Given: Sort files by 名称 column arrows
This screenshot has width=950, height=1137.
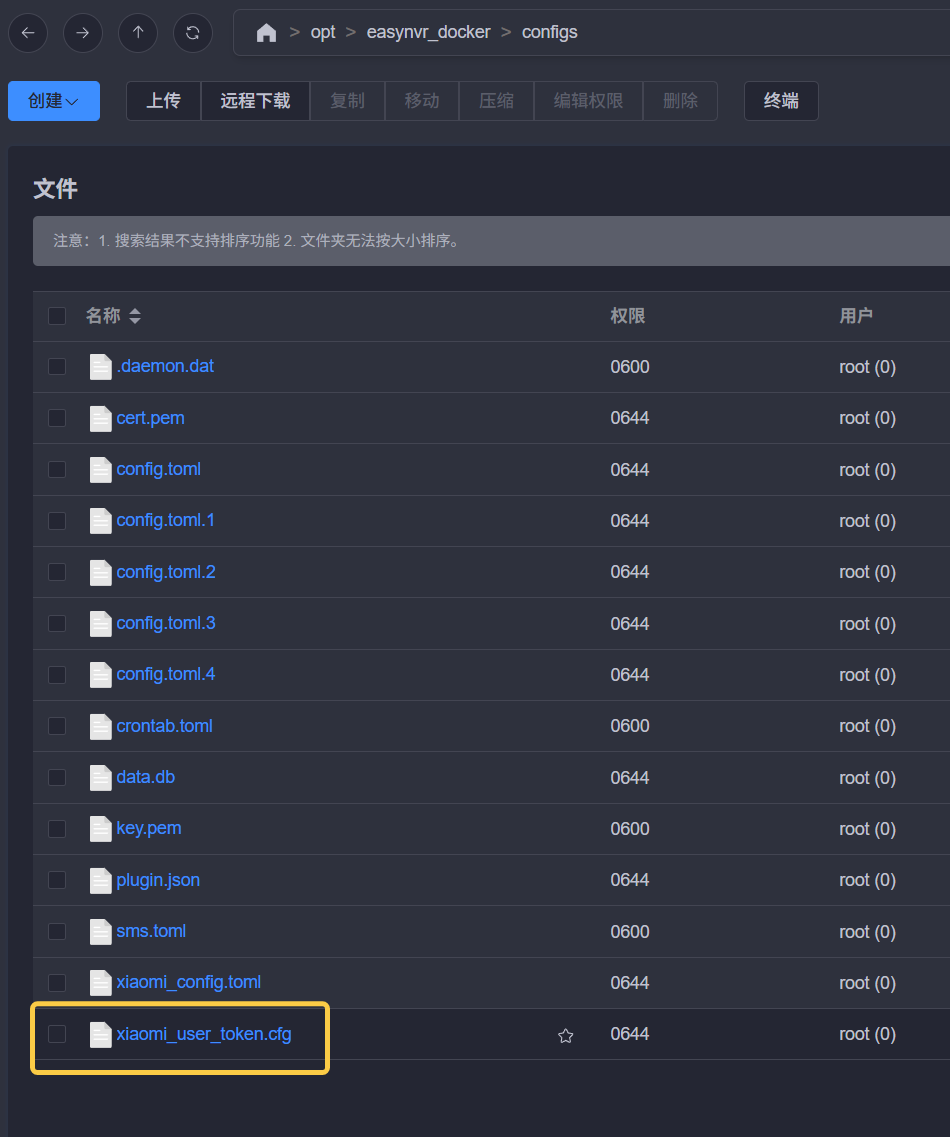Looking at the screenshot, I should 135,316.
